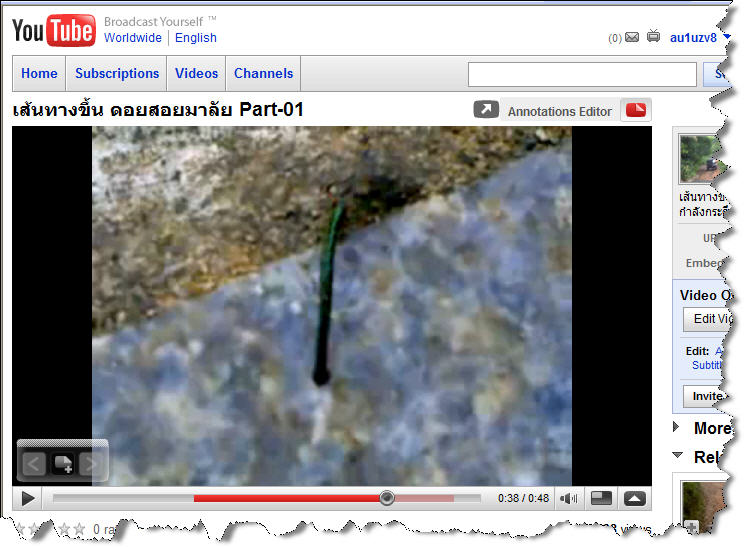Screen dimensions: 744x547
Task: Go to previous annotation with left arrow
Action: click(x=34, y=463)
